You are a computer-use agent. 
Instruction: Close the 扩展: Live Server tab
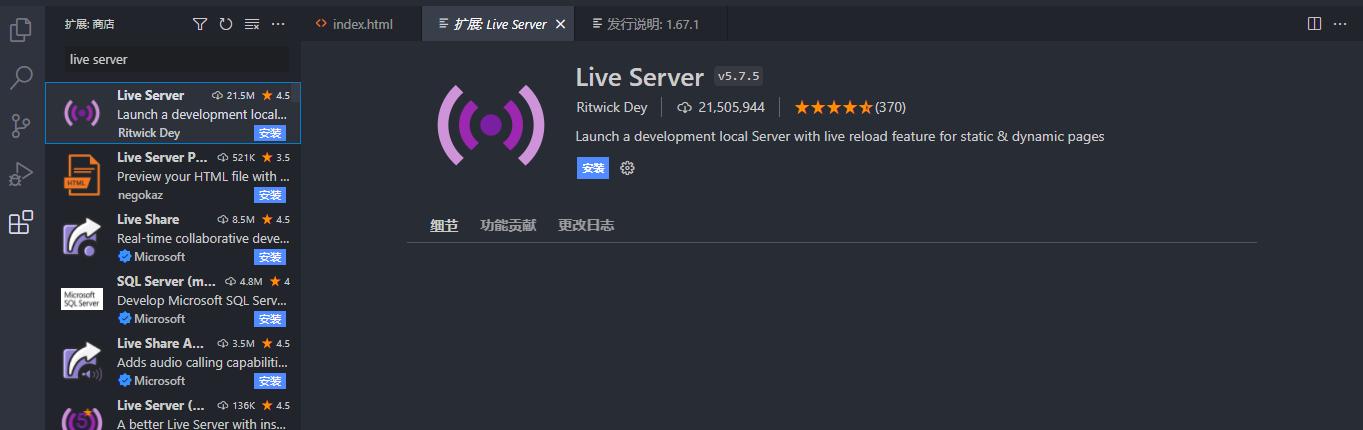[561, 24]
